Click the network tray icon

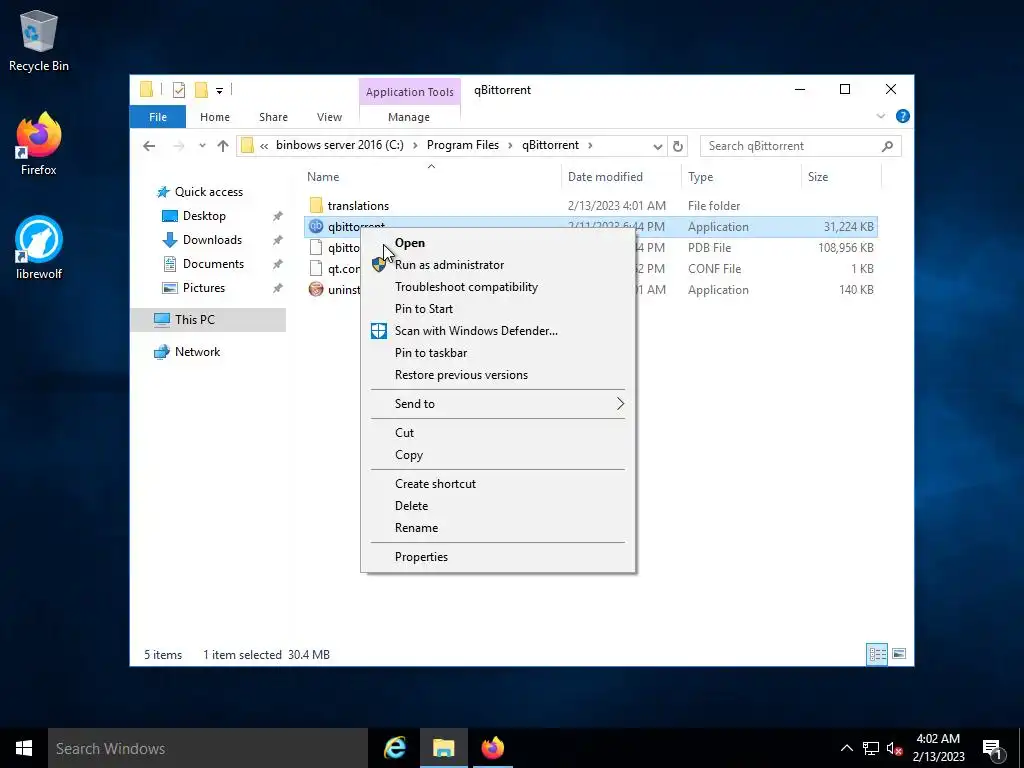(x=871, y=748)
